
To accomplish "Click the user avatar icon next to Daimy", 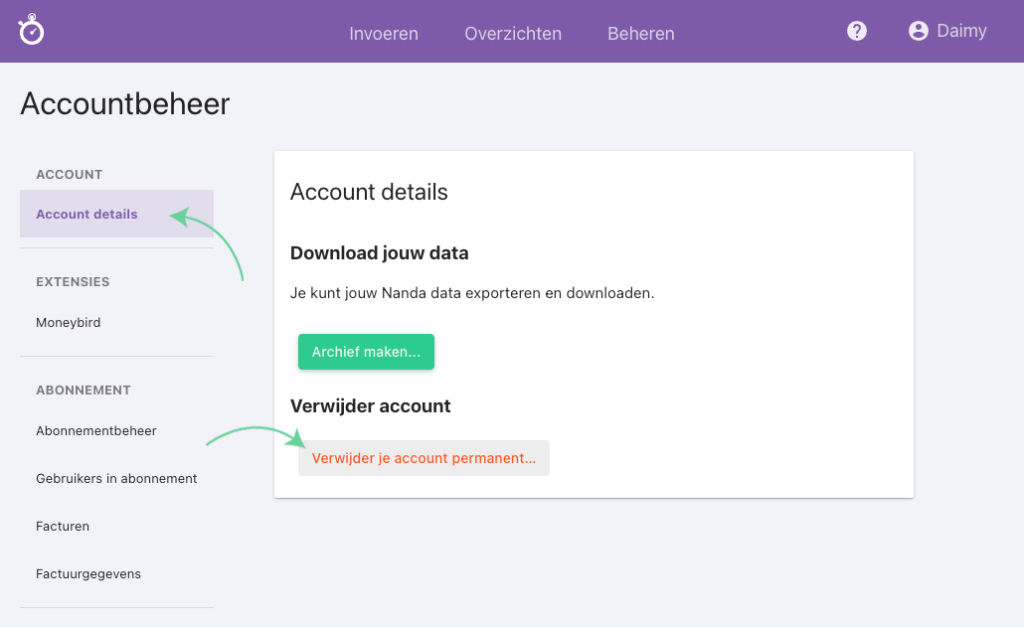I will (917, 30).
